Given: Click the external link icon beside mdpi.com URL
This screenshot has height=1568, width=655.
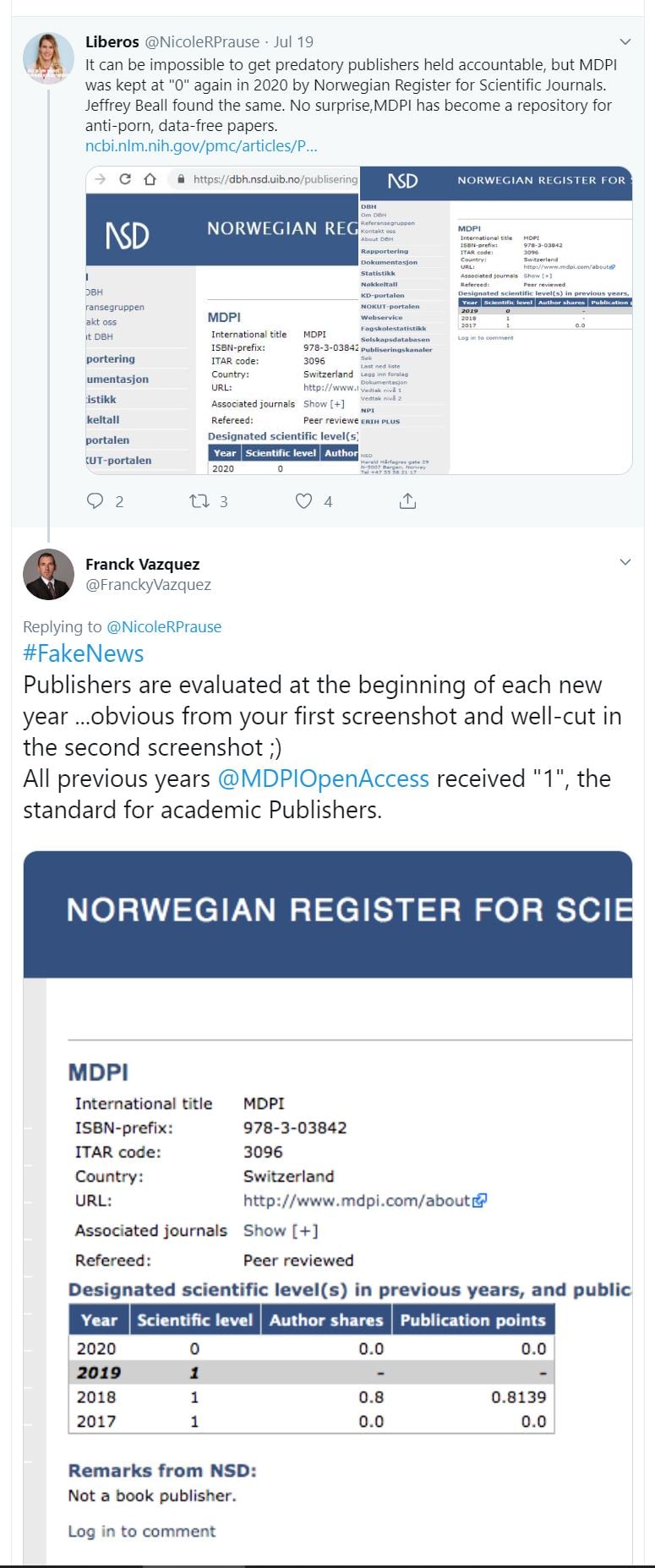Looking at the screenshot, I should (480, 1200).
